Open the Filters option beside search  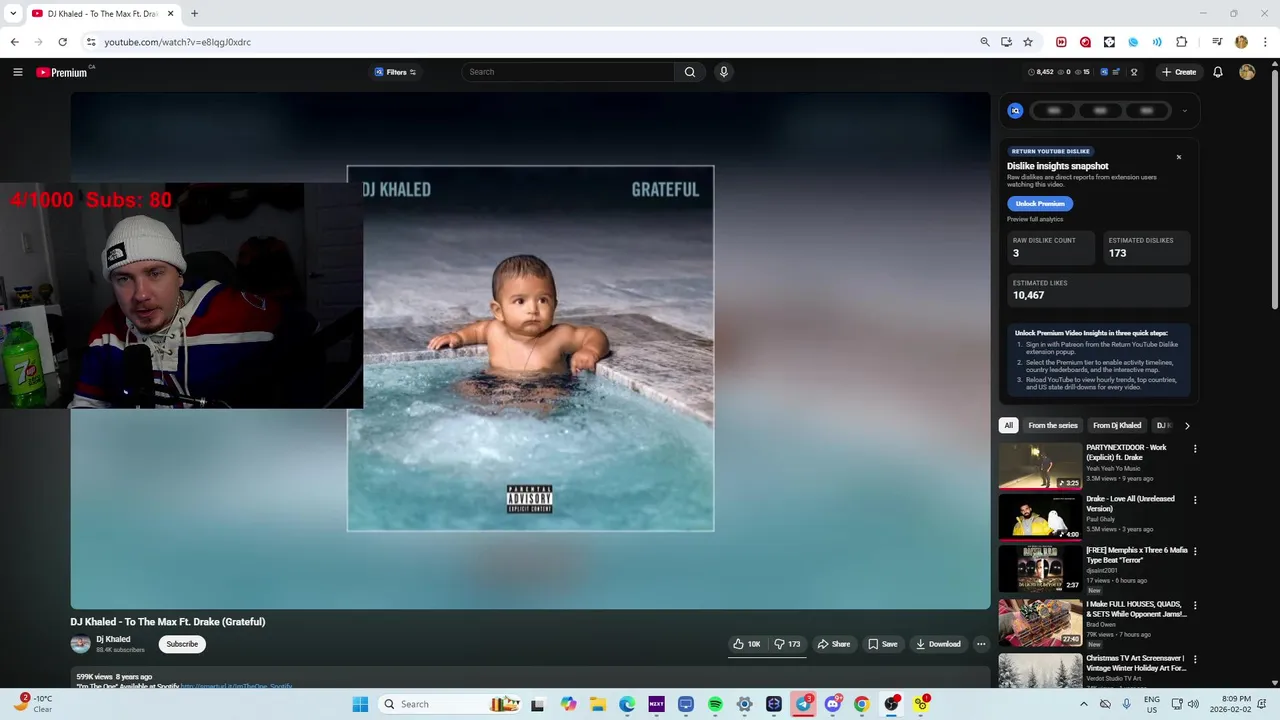395,72
